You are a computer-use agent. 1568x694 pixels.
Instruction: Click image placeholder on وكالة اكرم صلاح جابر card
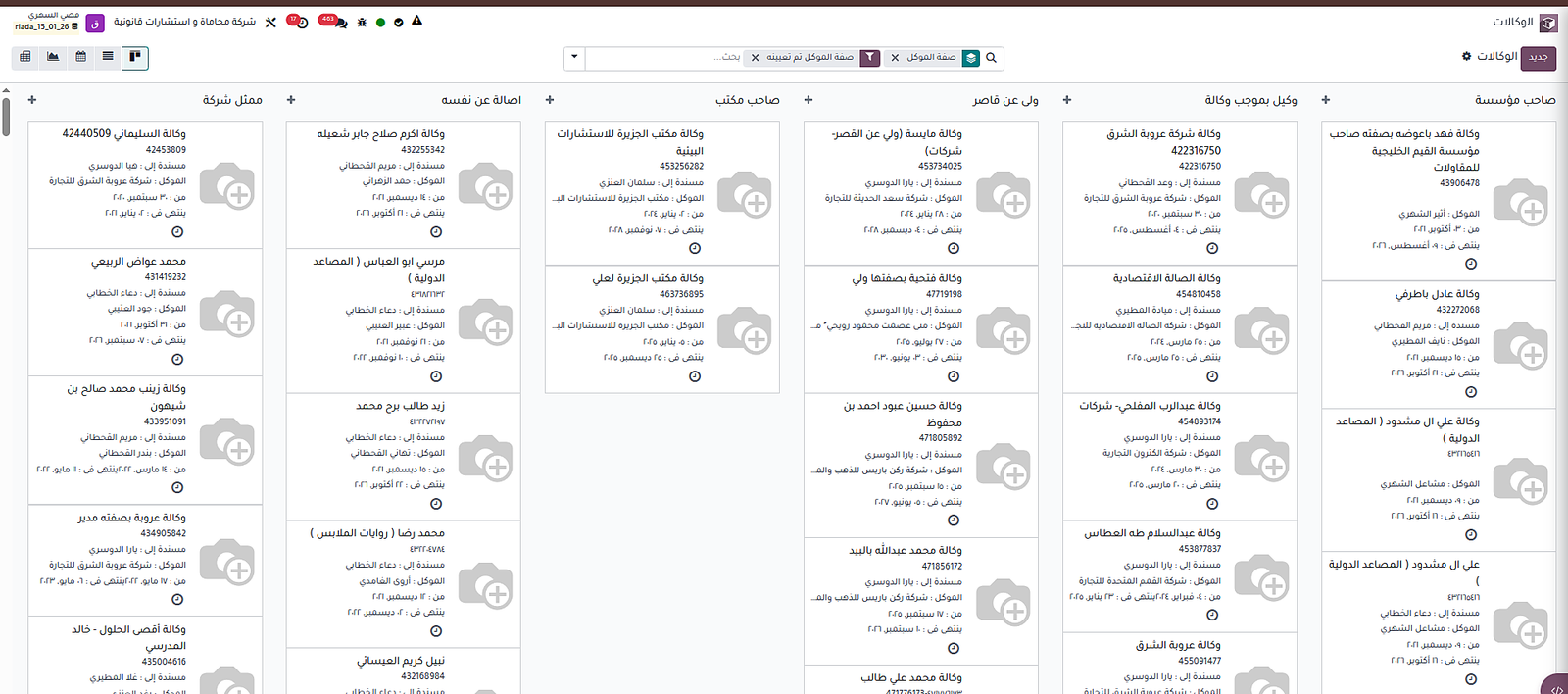[486, 187]
